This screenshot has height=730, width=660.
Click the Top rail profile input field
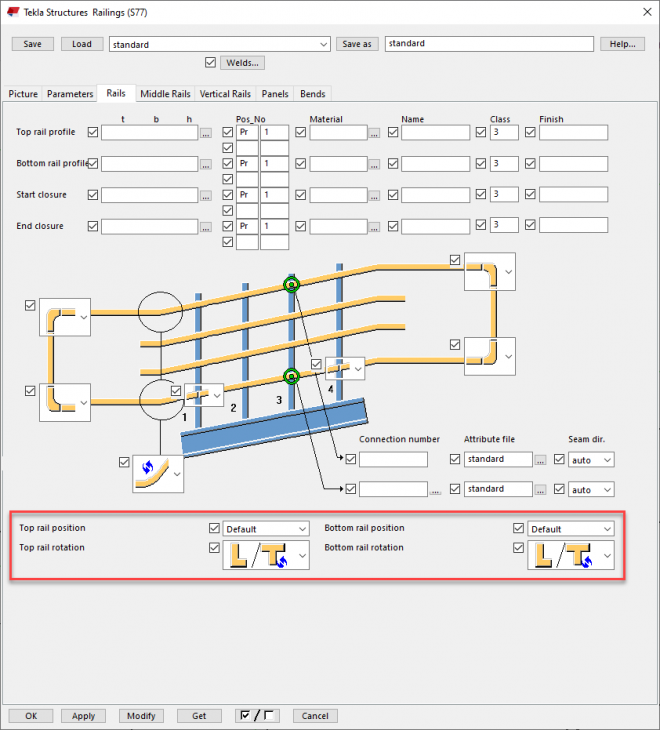point(149,133)
